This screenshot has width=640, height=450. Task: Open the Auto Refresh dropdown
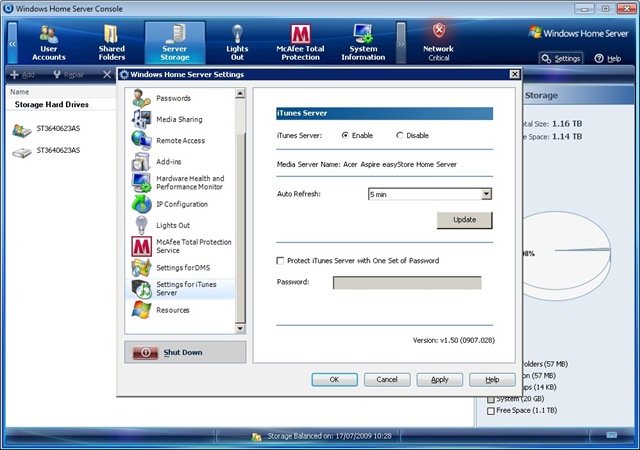point(486,194)
